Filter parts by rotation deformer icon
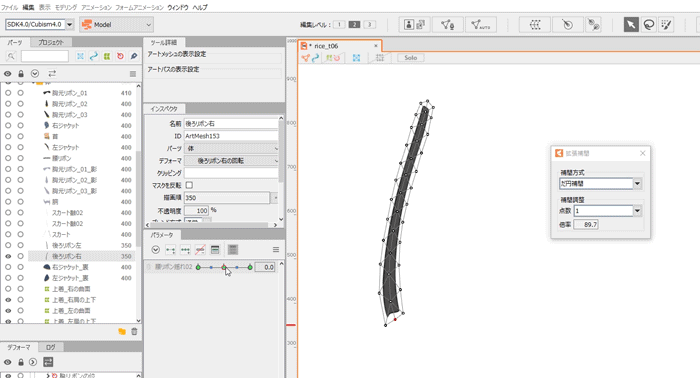 coord(120,56)
